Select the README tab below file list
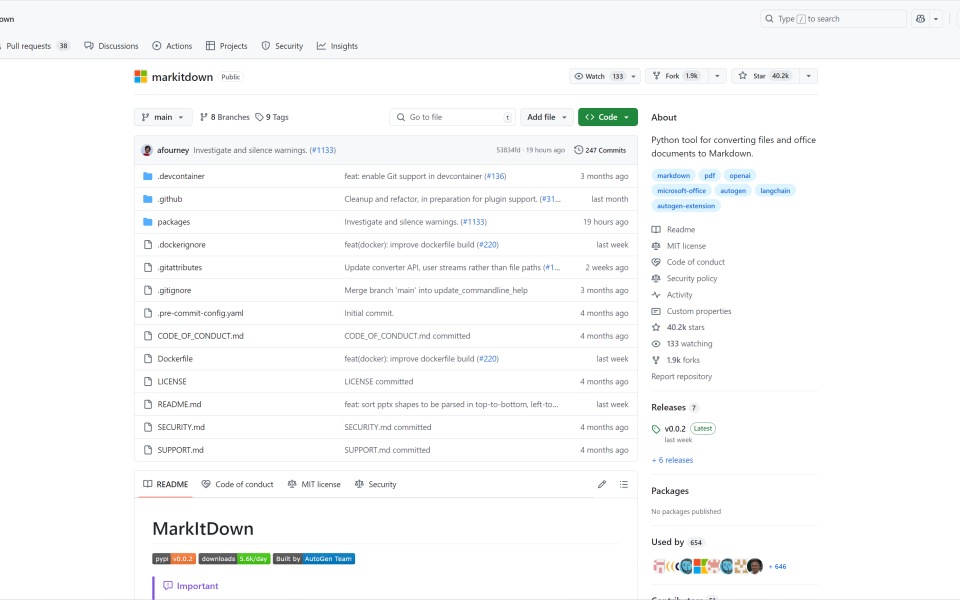The image size is (960, 600). click(x=165, y=484)
